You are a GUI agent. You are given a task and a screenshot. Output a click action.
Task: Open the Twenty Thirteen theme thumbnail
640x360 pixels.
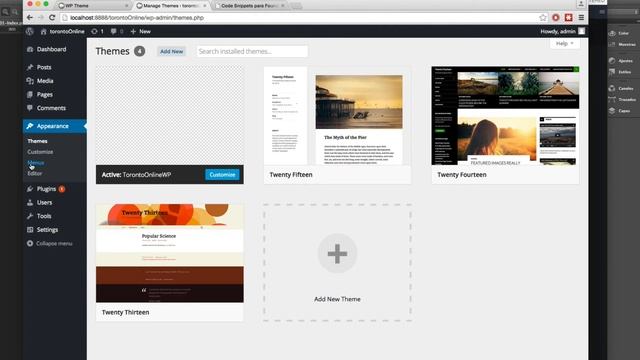(x=170, y=253)
